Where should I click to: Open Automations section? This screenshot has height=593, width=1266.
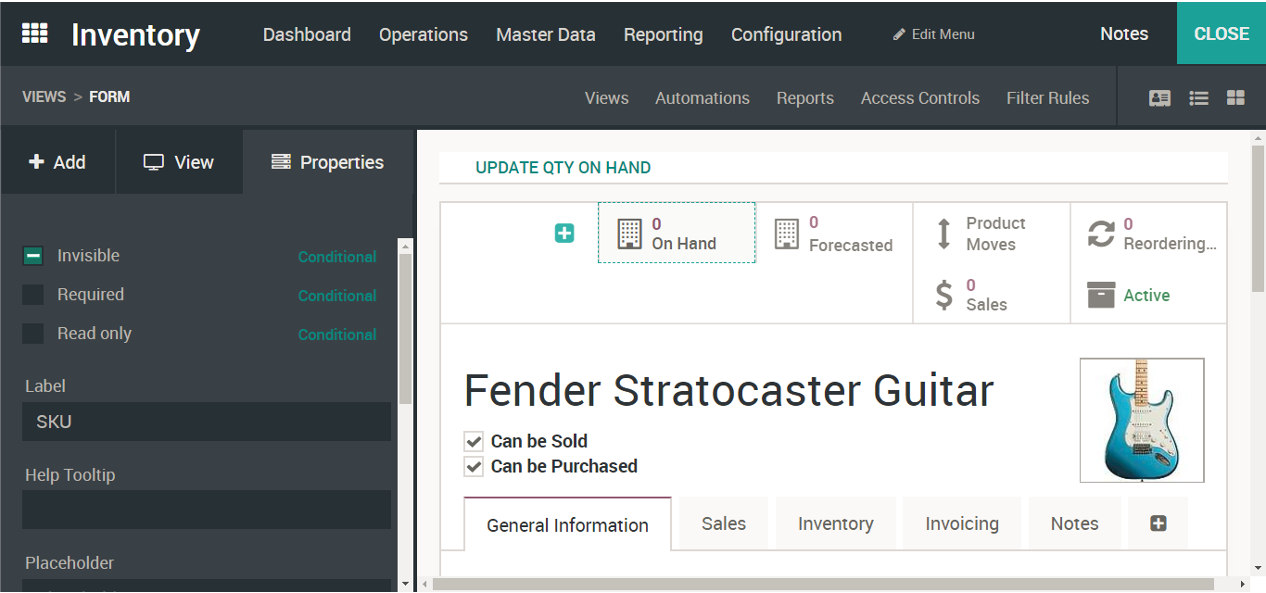click(x=702, y=98)
